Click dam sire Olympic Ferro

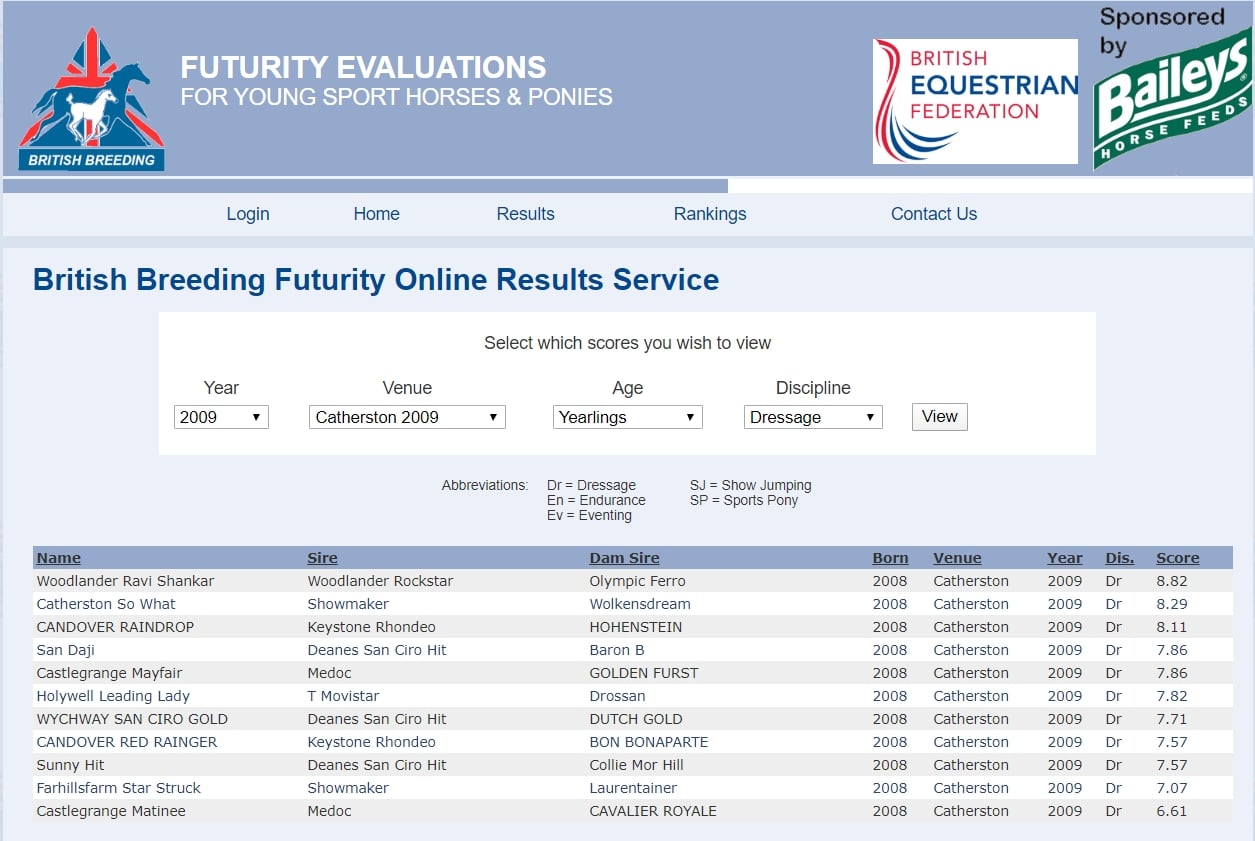pyautogui.click(x=637, y=581)
